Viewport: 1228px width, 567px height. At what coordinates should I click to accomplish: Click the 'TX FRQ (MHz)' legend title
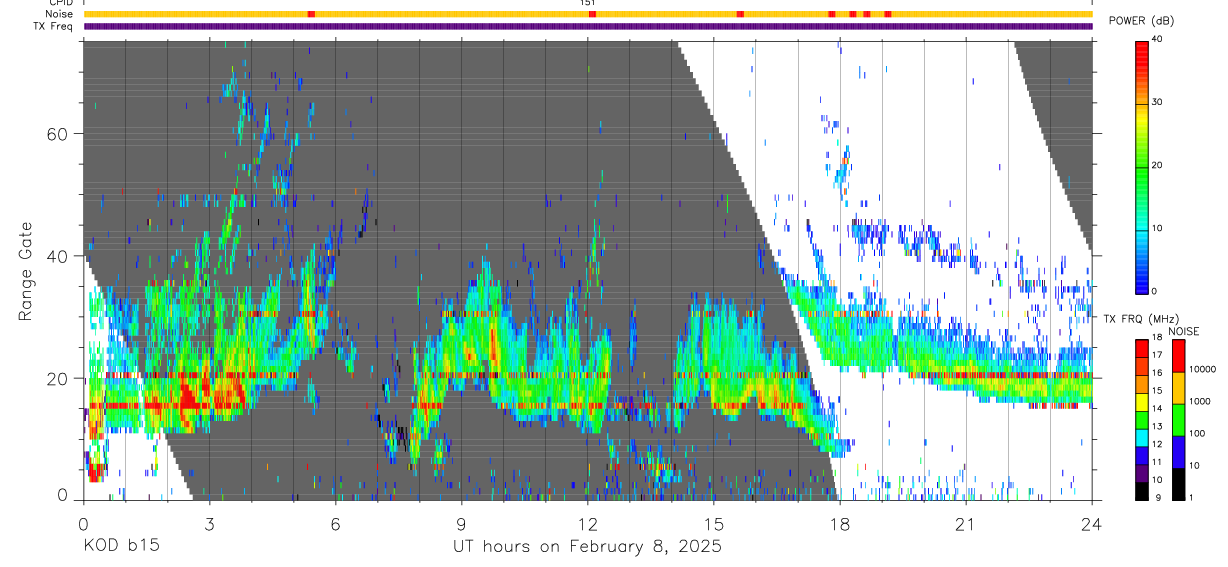pos(1140,319)
